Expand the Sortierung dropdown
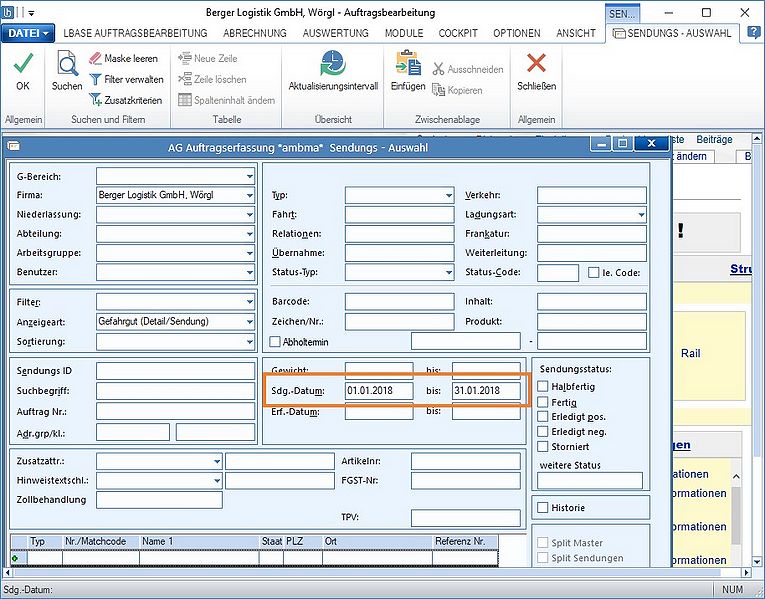Viewport: 765px width, 599px height. (249, 341)
